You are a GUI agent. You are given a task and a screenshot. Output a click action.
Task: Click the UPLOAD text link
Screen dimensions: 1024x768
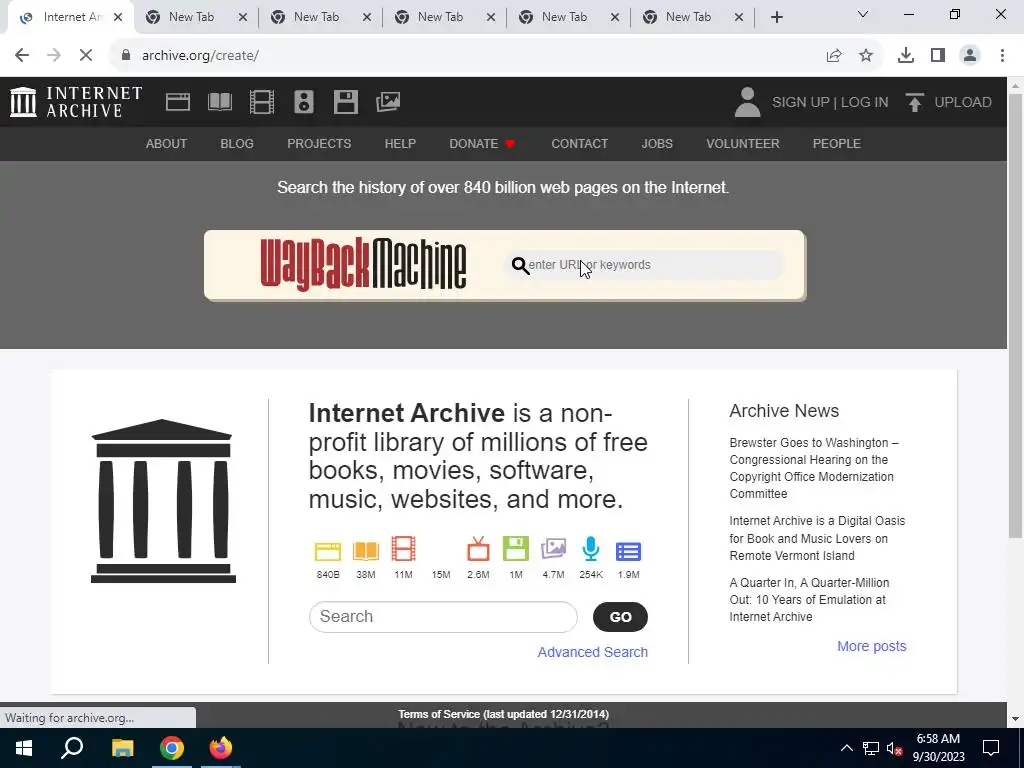[963, 103]
